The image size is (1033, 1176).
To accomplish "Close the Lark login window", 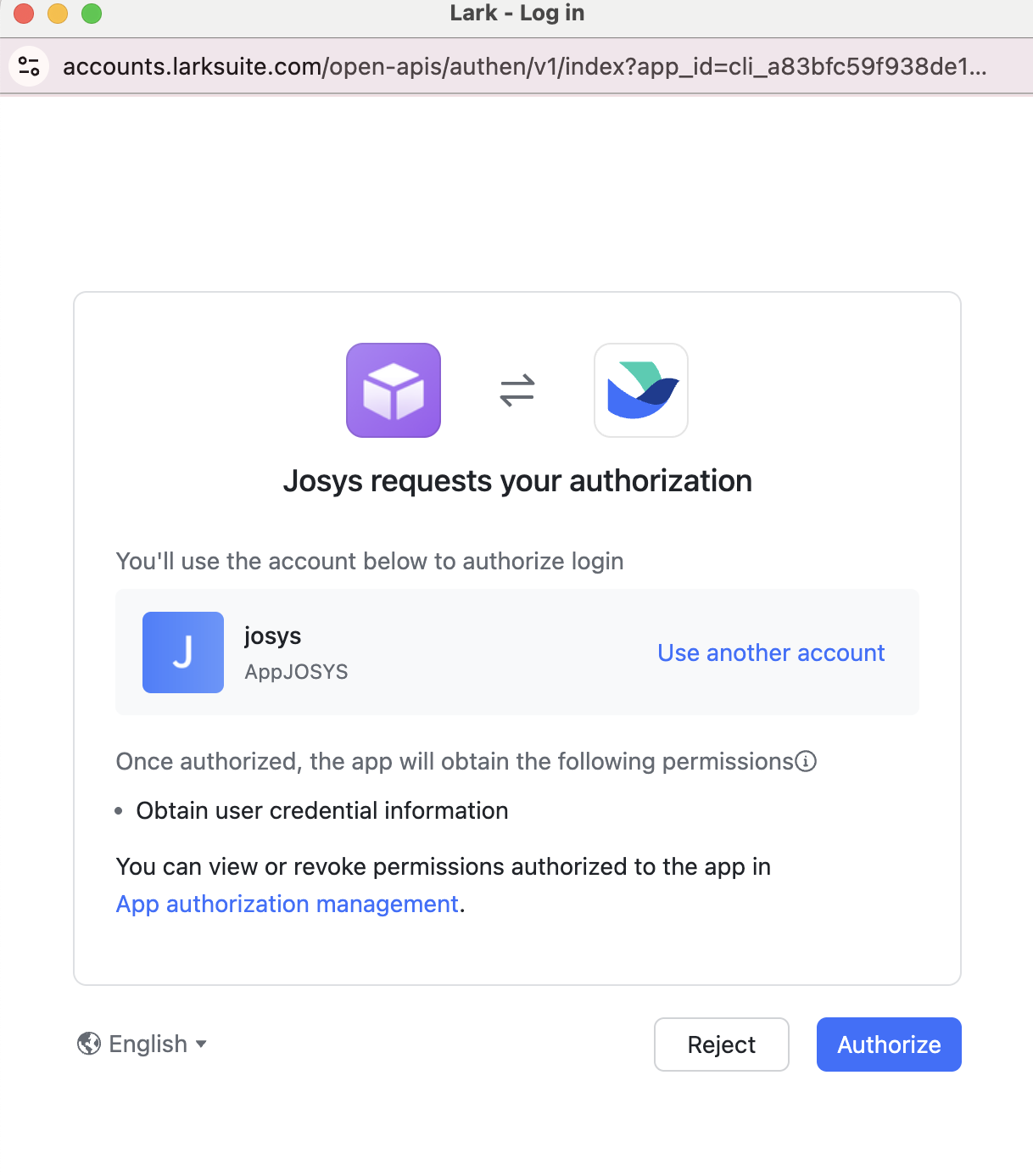I will (x=24, y=14).
